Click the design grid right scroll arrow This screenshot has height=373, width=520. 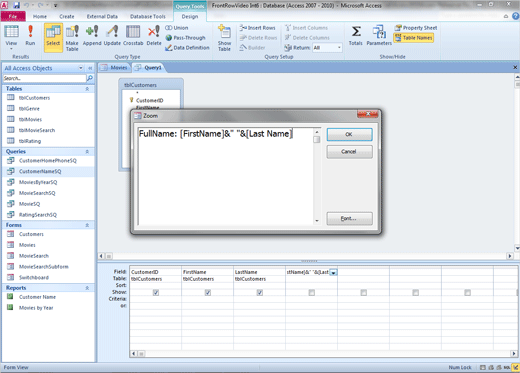click(514, 353)
